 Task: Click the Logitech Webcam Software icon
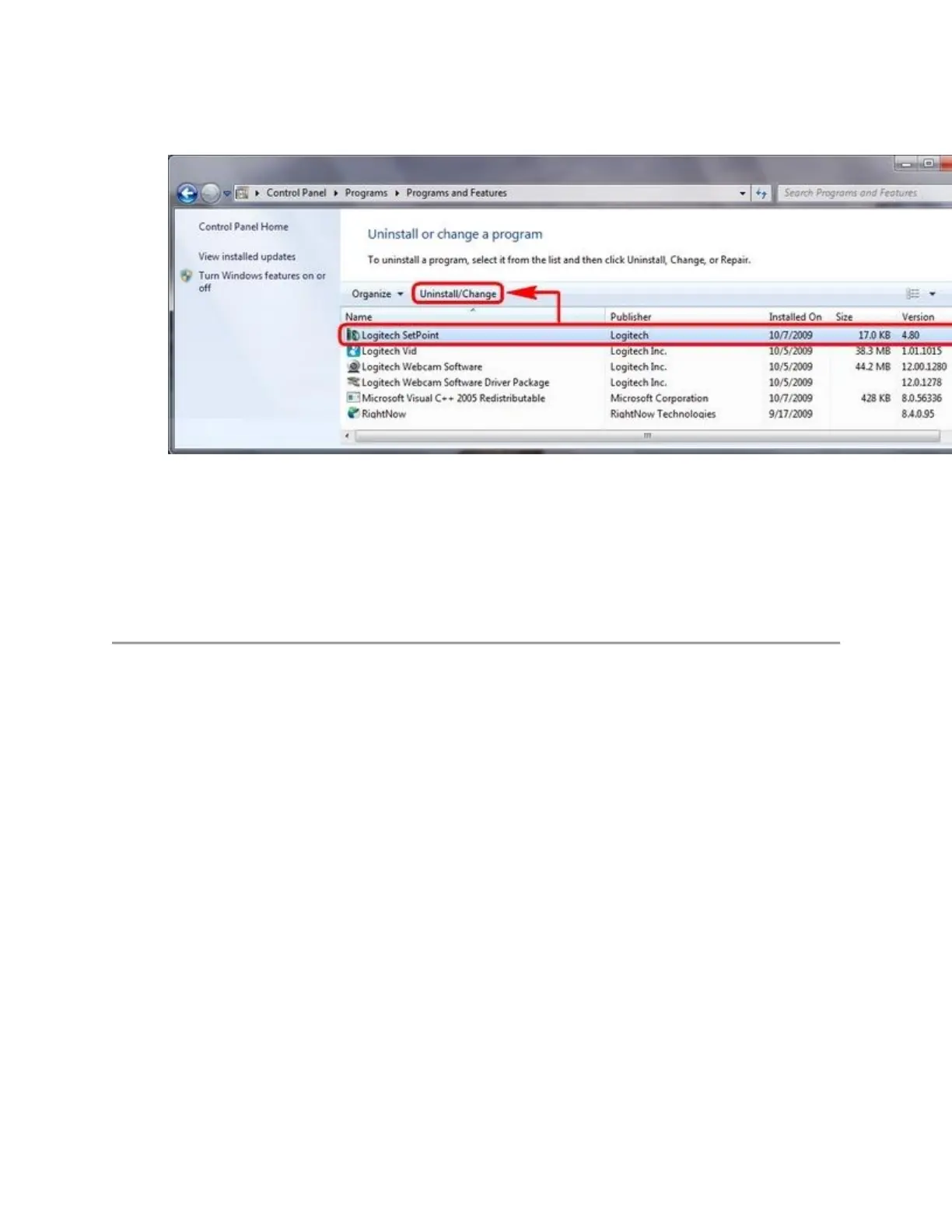[353, 367]
